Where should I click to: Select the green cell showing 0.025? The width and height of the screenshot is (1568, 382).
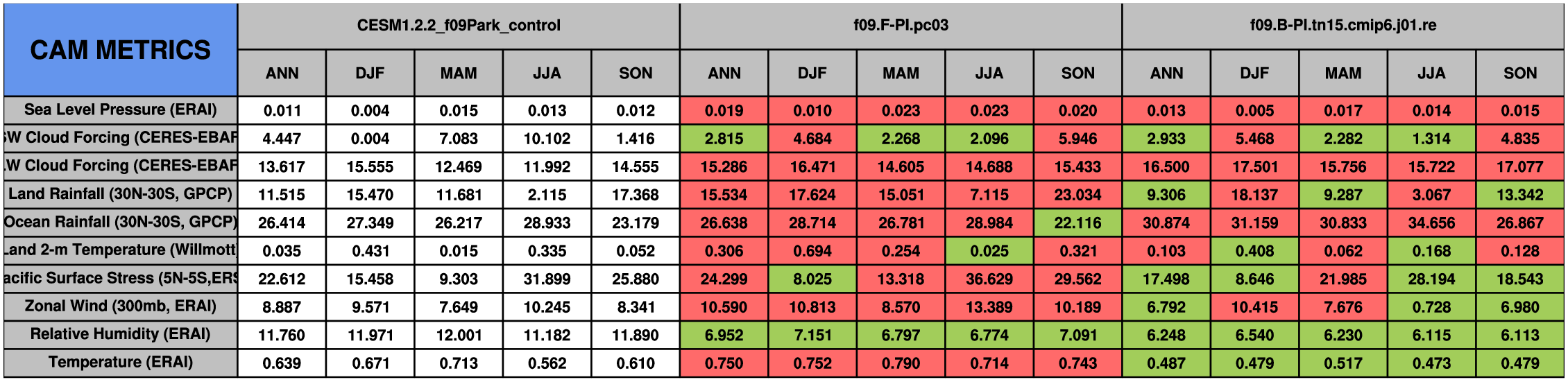(989, 250)
